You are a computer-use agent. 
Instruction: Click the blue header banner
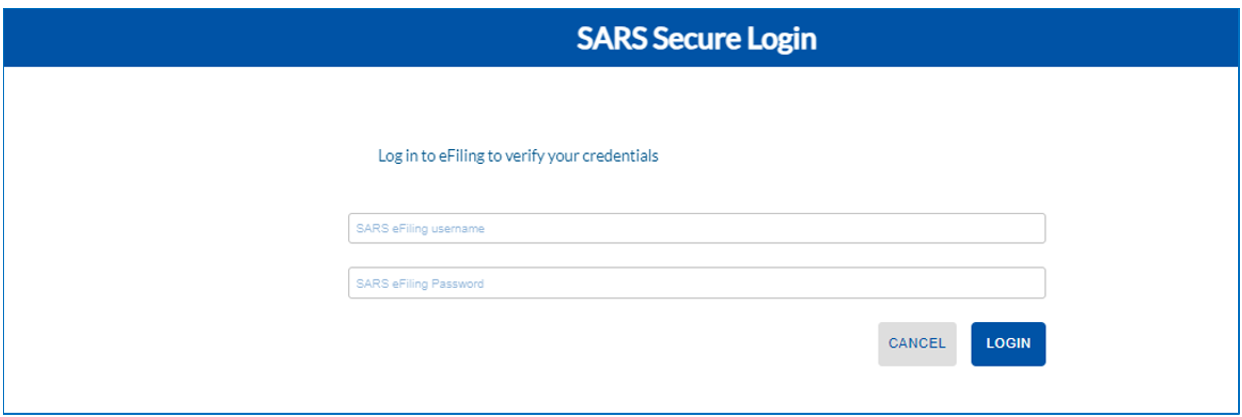coord(300,39)
